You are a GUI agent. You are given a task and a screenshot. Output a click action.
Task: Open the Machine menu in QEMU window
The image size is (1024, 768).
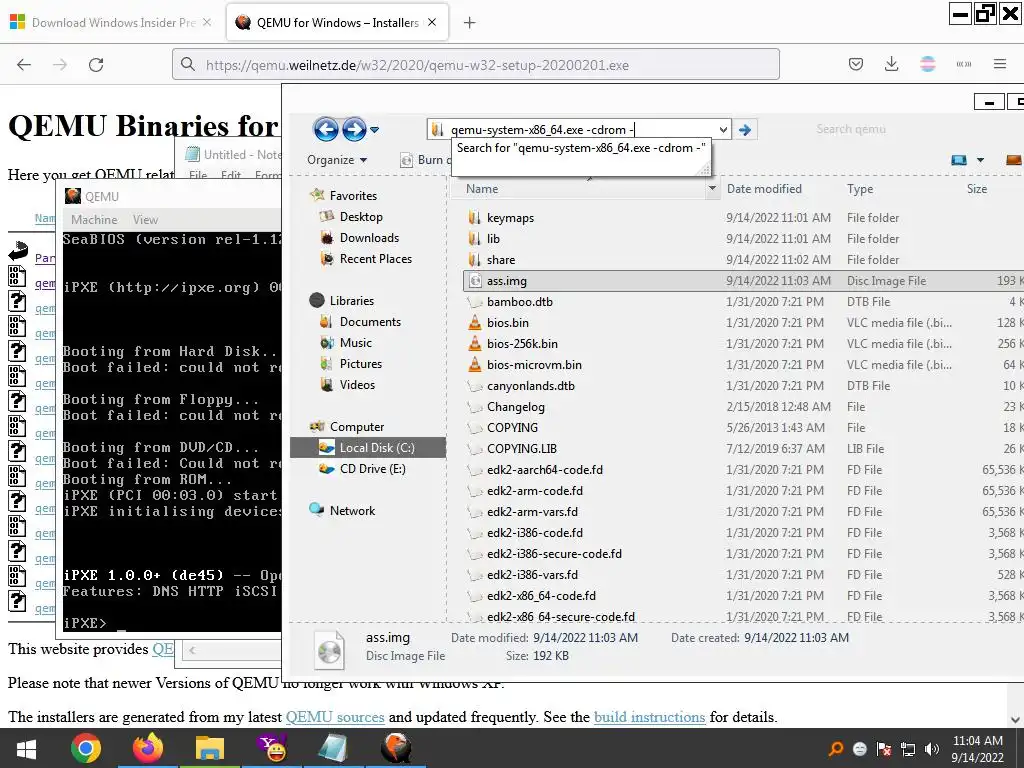pos(94,219)
